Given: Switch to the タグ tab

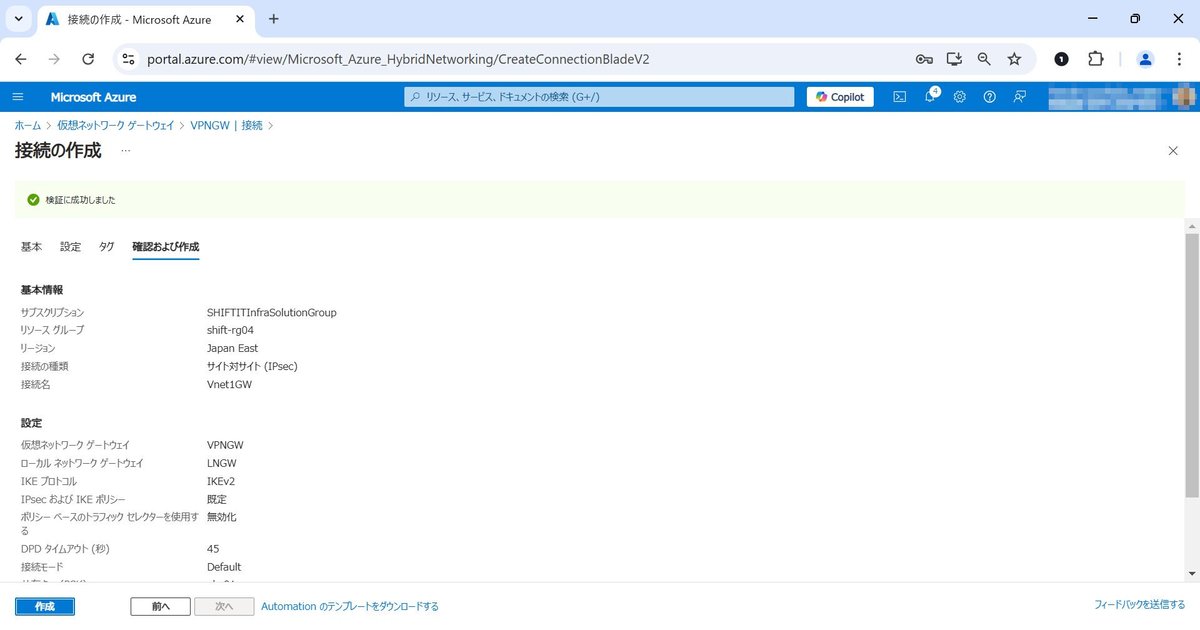Looking at the screenshot, I should (x=106, y=246).
